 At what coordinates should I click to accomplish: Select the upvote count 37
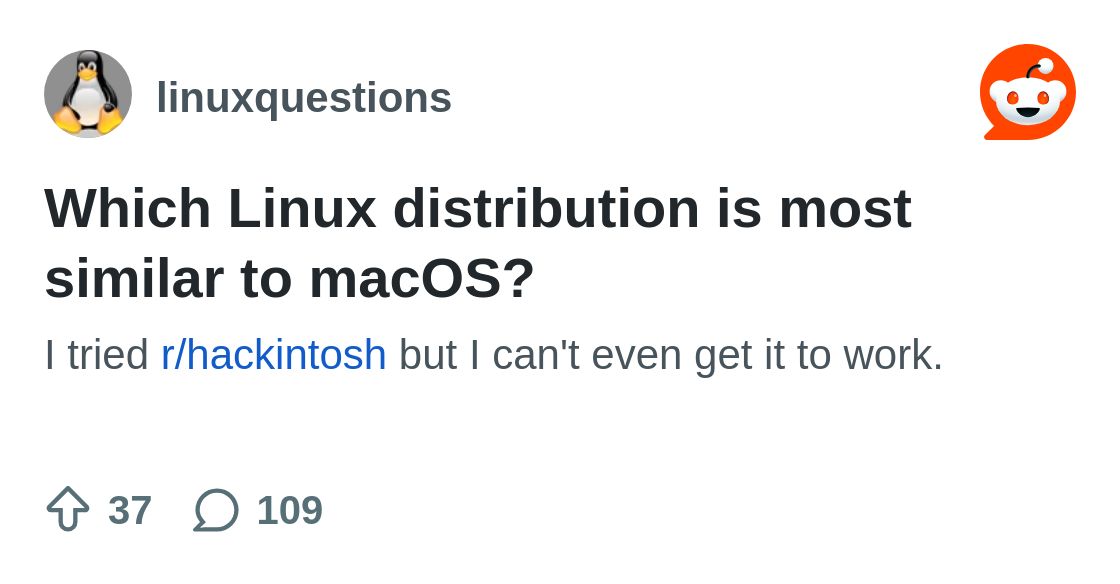pos(130,510)
